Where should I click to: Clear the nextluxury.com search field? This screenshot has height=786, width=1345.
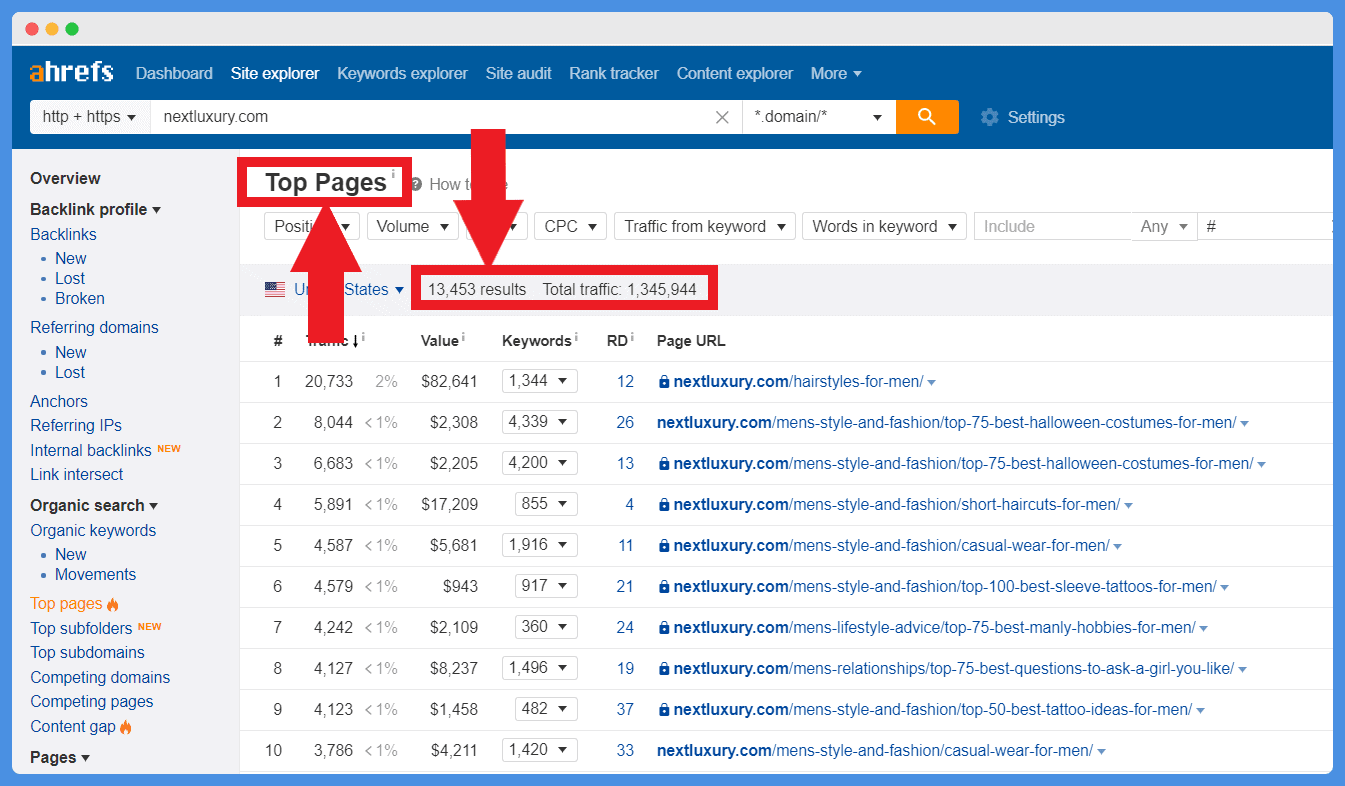722,117
